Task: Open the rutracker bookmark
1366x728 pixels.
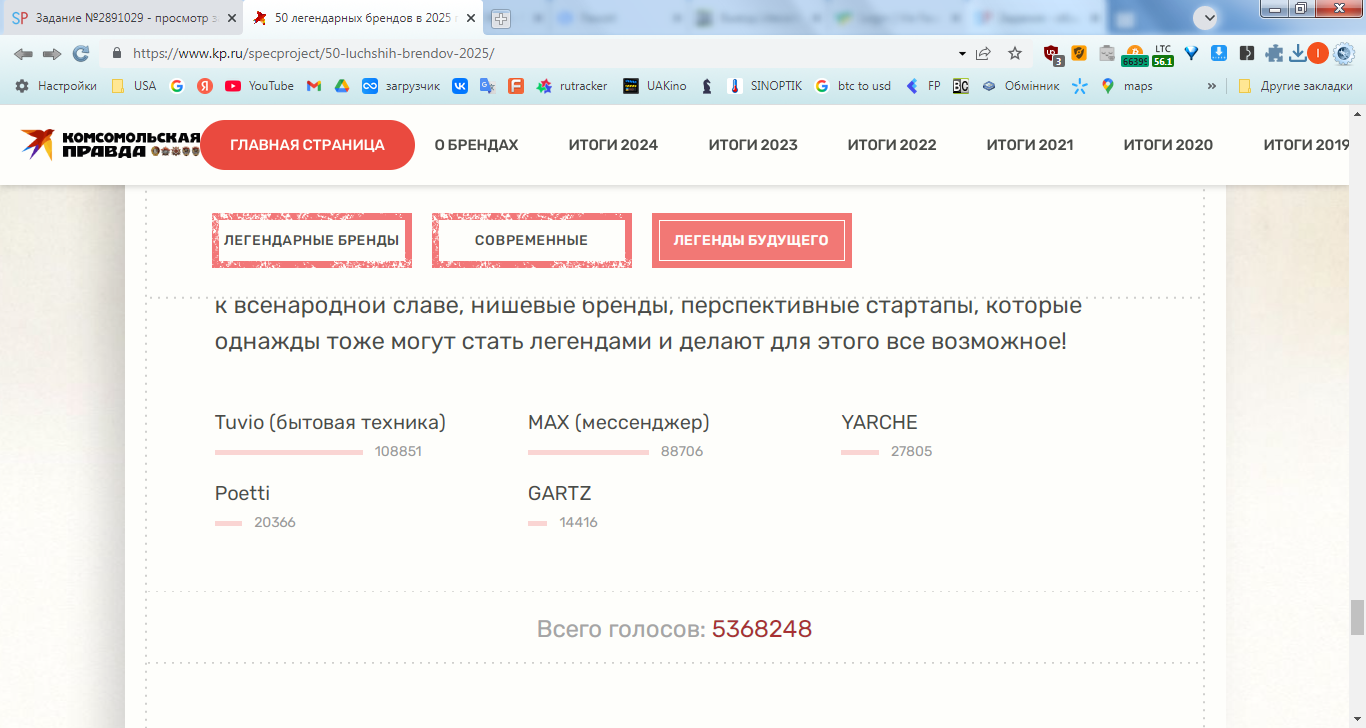Action: pos(572,86)
